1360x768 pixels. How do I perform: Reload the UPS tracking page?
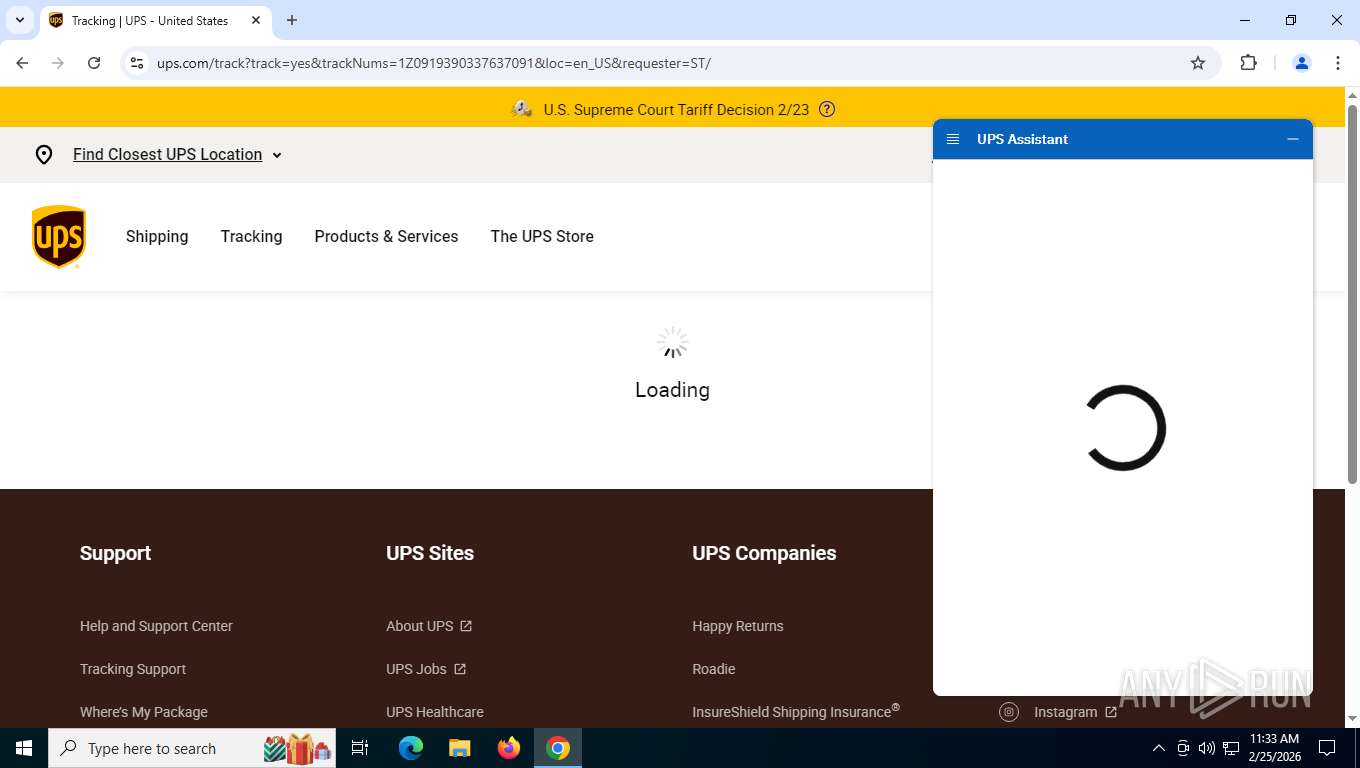pos(94,63)
